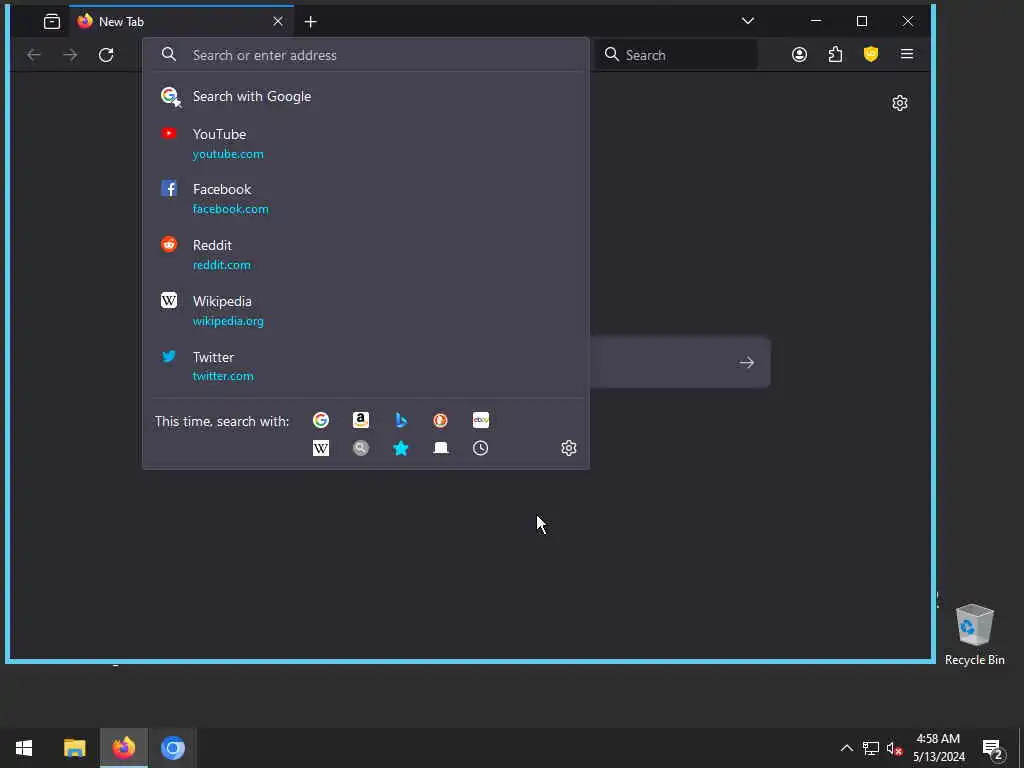1024x768 pixels.
Task: Open the network tray icon
Action: coord(871,748)
